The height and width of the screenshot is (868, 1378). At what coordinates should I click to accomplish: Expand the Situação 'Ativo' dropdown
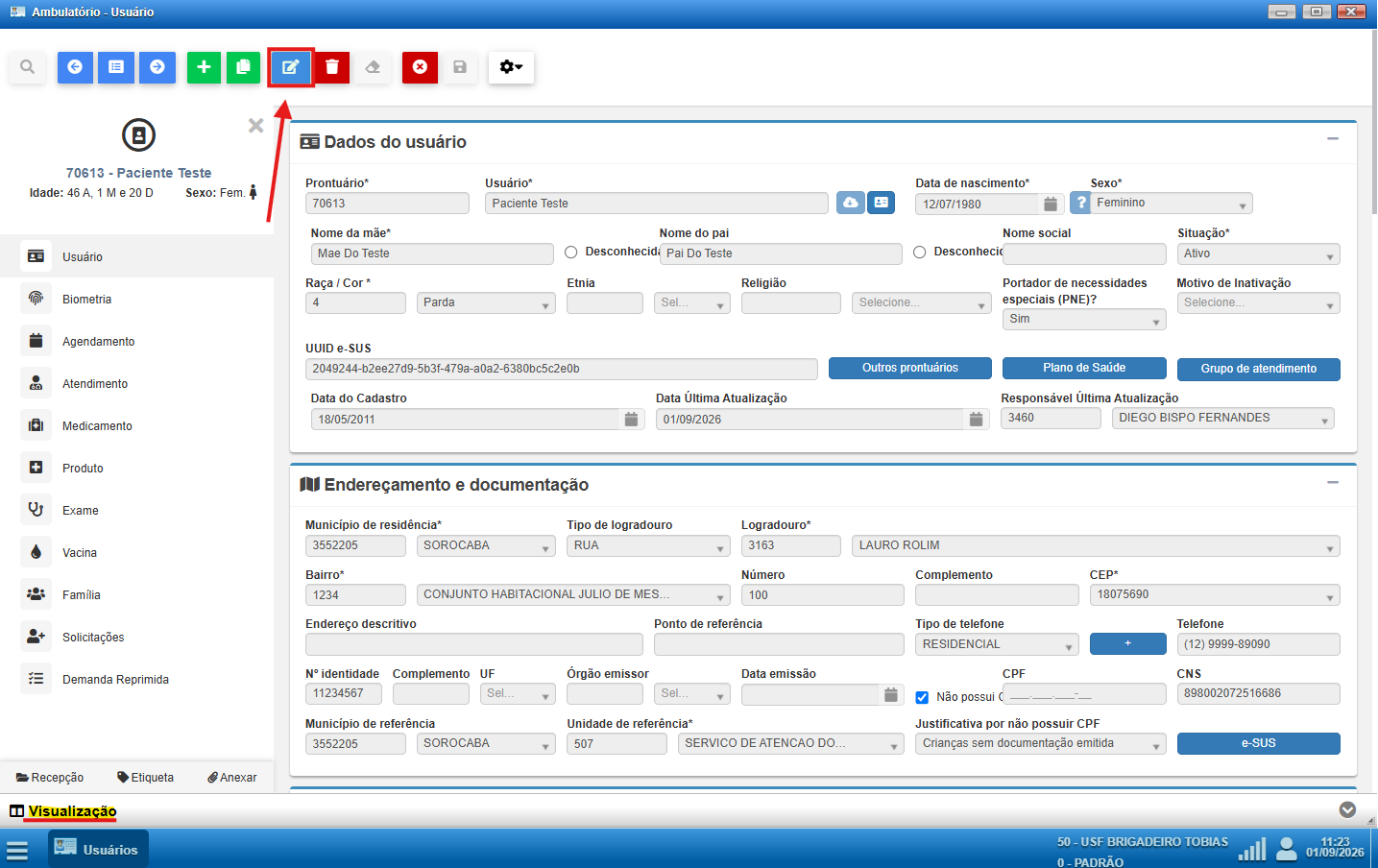tap(1259, 253)
